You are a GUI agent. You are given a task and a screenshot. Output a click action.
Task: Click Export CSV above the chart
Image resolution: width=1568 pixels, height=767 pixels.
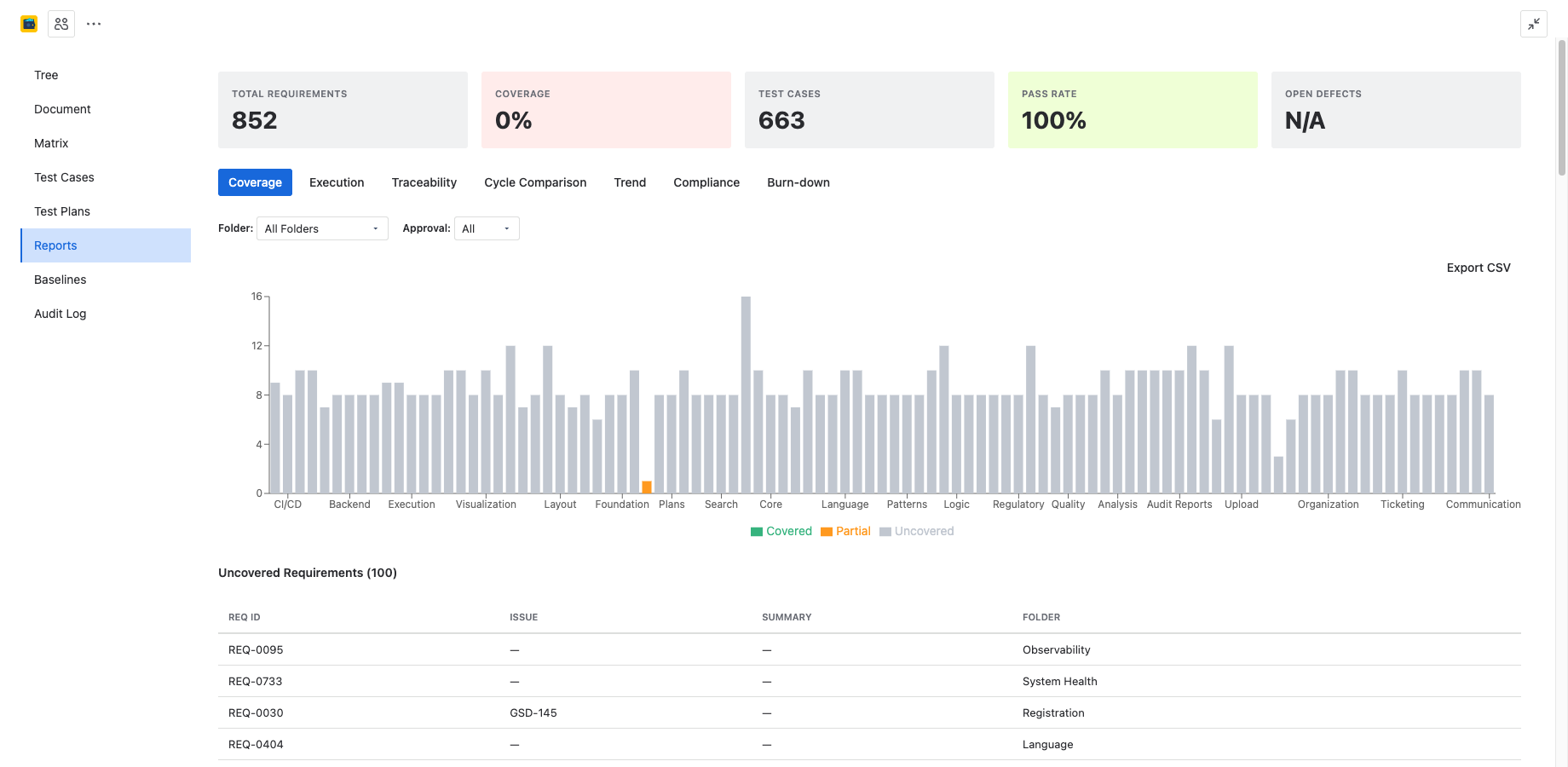click(1478, 268)
